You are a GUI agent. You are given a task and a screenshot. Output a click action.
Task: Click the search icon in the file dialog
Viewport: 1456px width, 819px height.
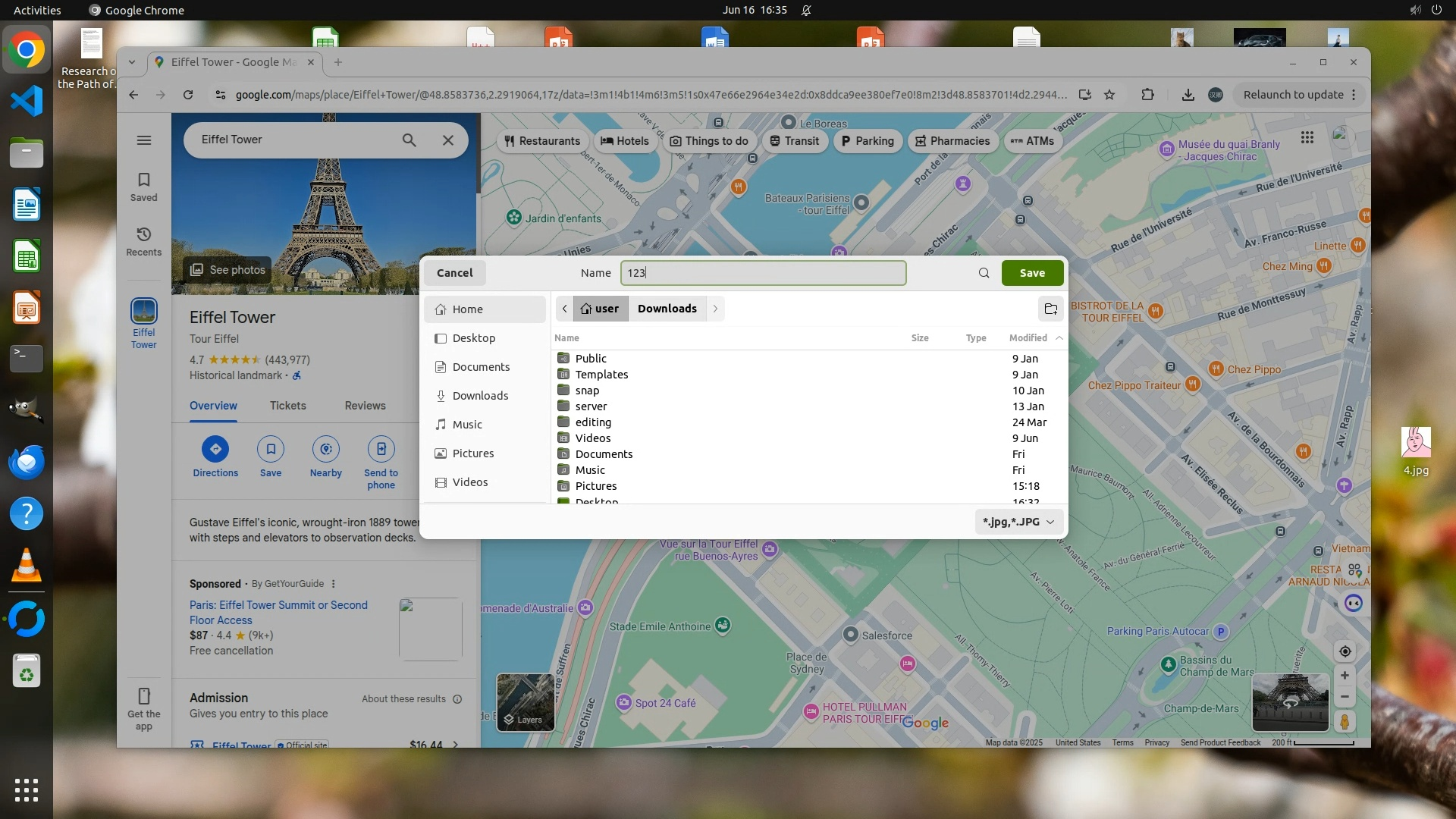984,273
